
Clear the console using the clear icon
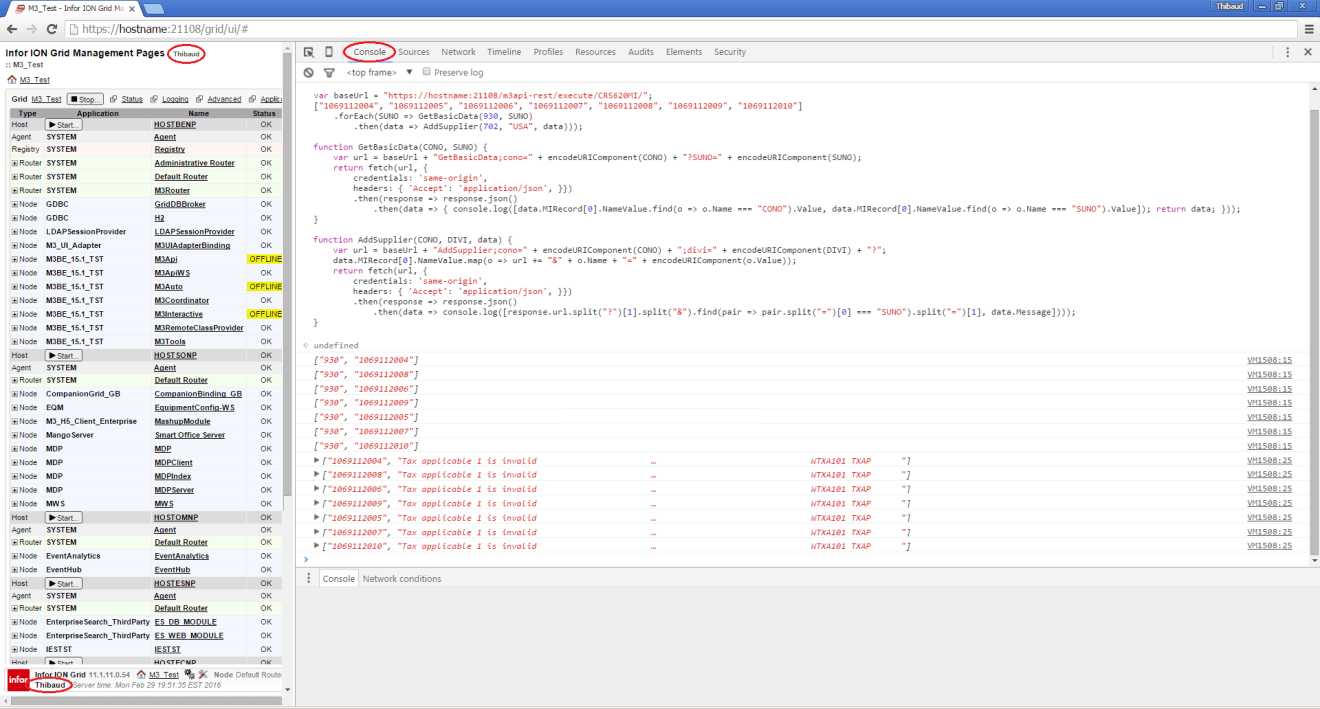(x=308, y=72)
